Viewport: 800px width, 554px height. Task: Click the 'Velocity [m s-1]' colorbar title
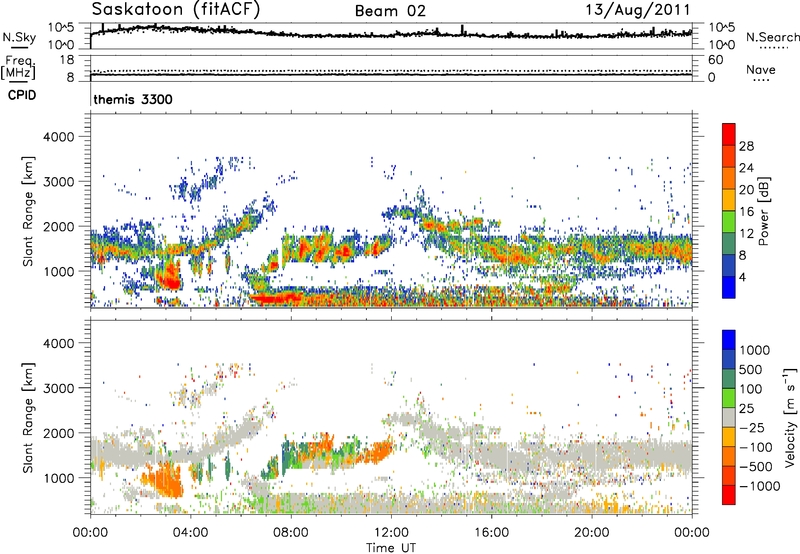[x=790, y=417]
